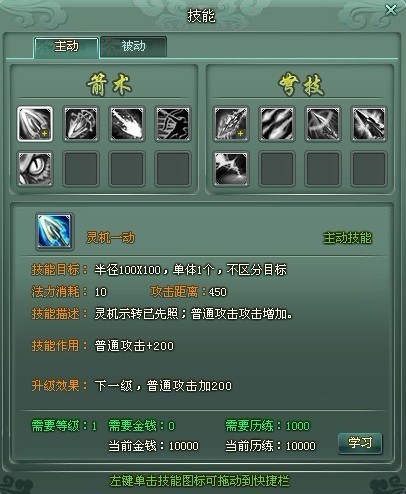
Task: Close the 技能 skill window
Action: [391, 10]
